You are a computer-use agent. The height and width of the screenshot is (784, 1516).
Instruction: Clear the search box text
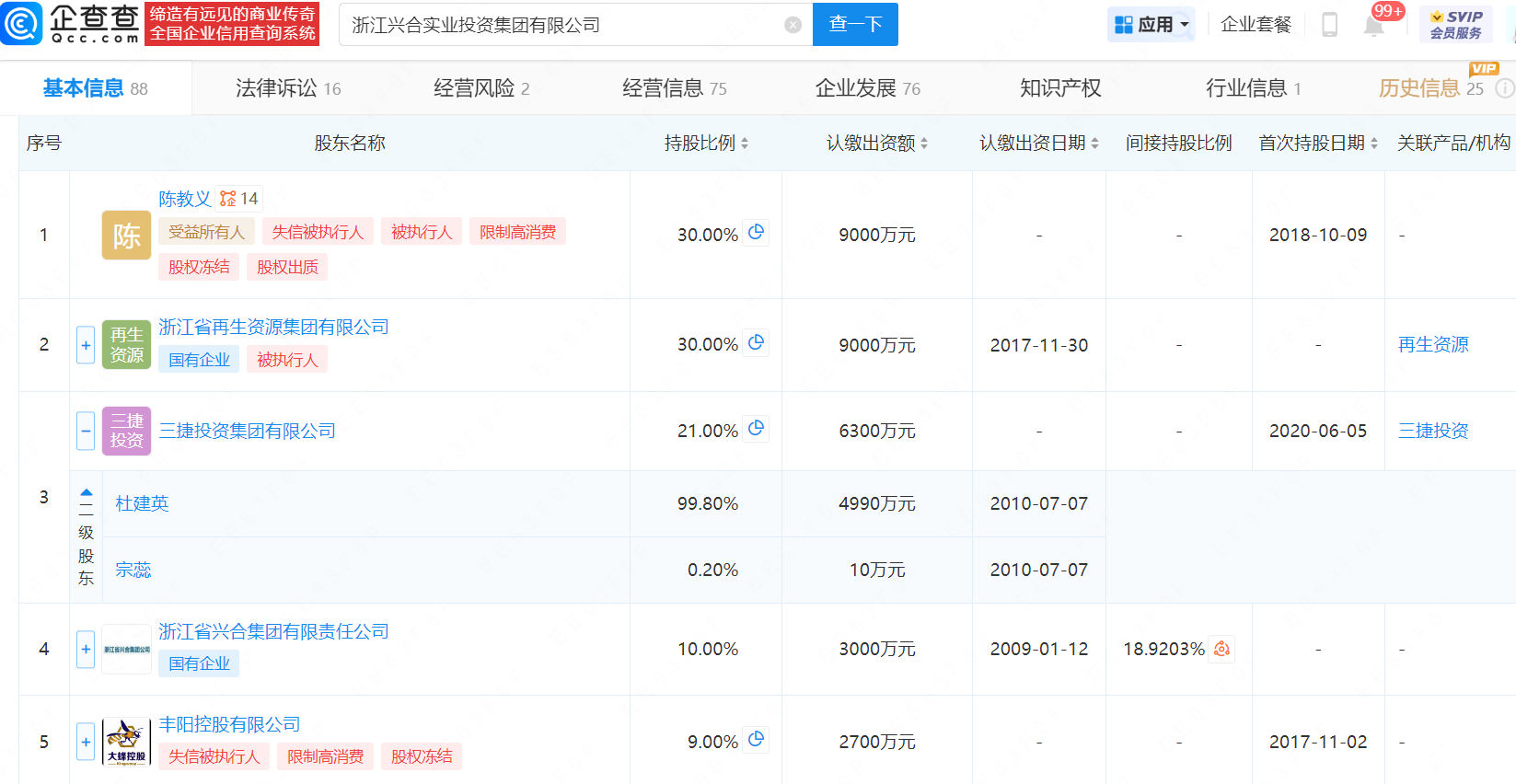click(793, 25)
